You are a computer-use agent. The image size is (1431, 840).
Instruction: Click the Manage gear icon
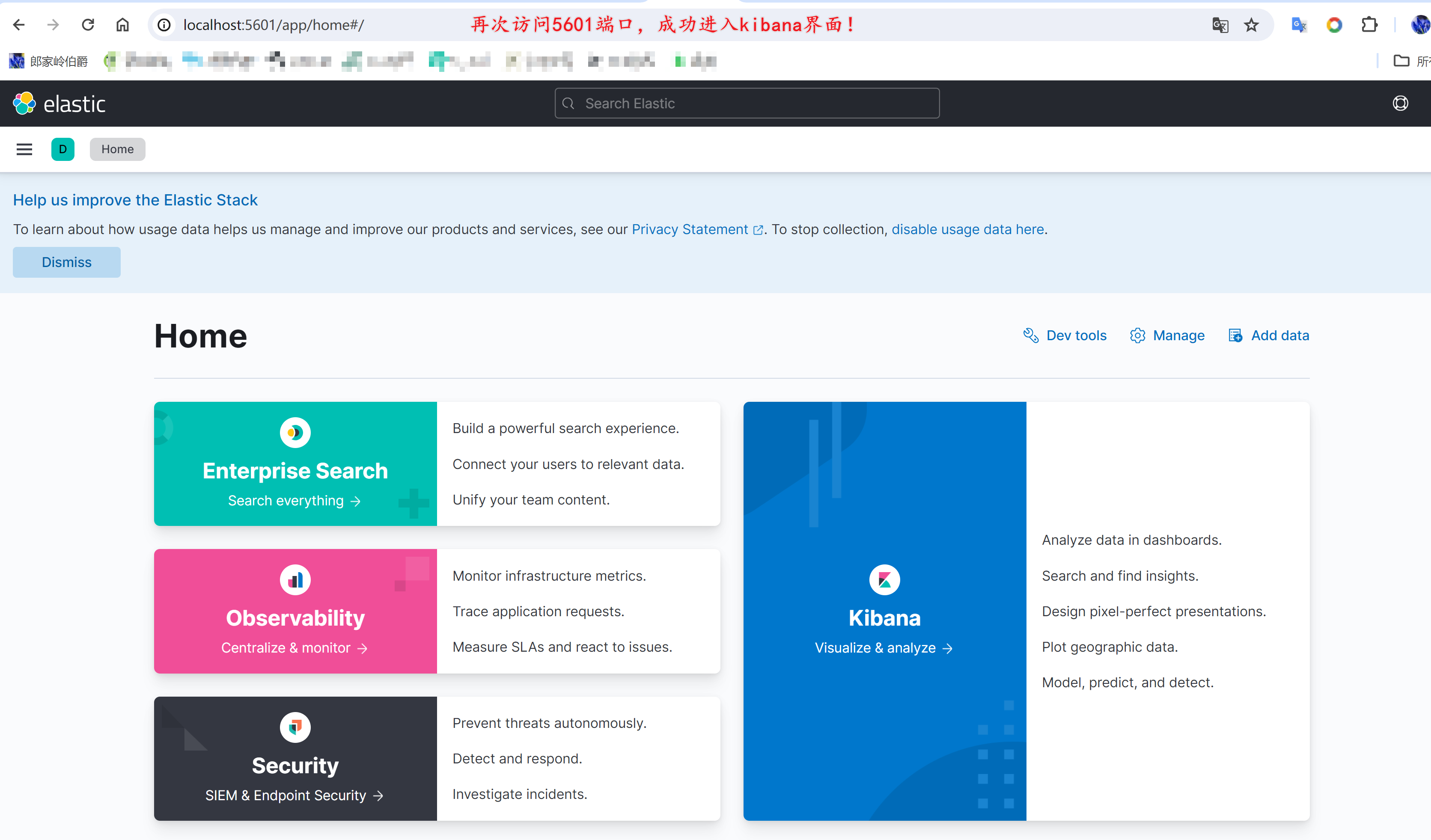tap(1137, 335)
